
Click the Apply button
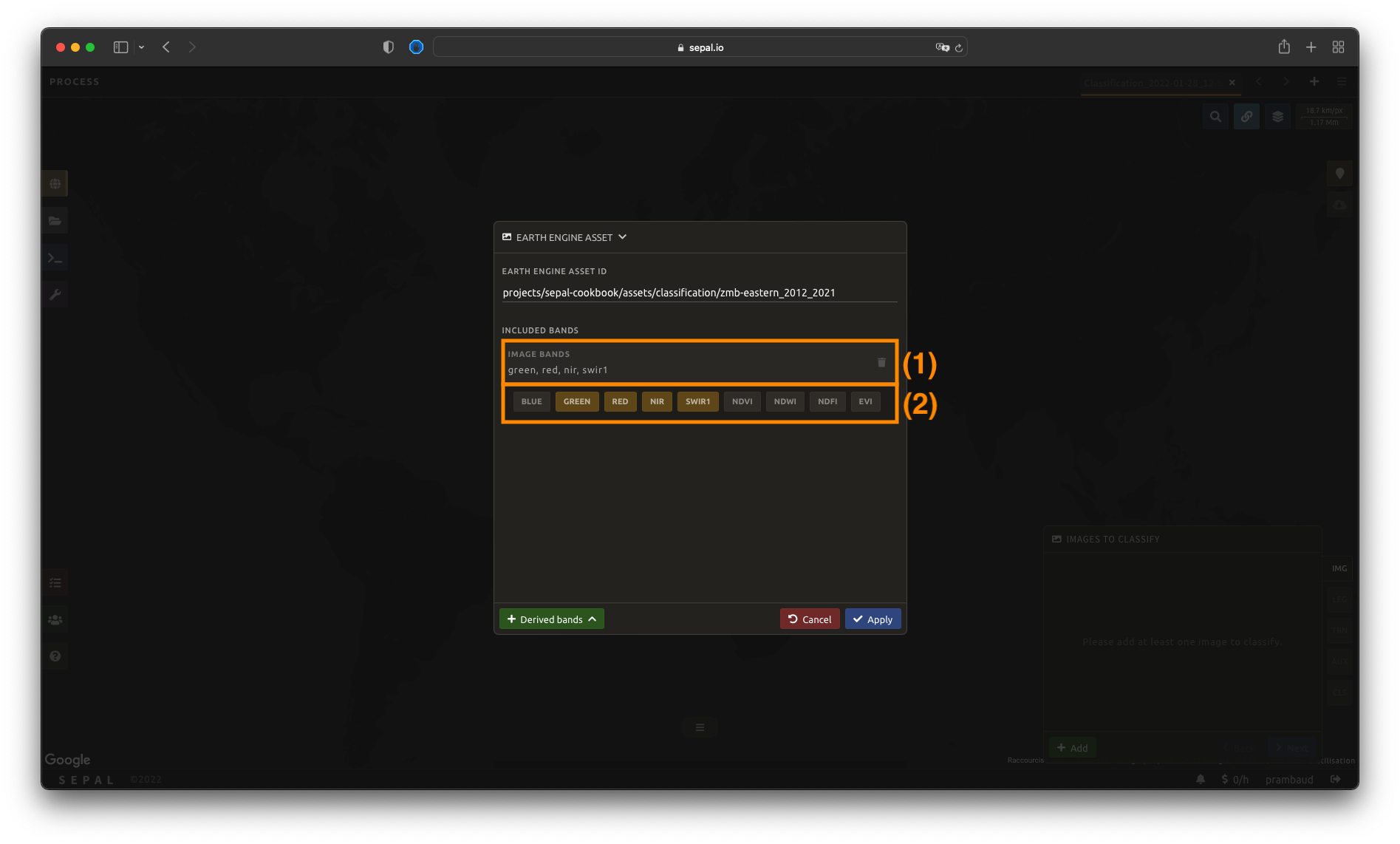coord(873,619)
